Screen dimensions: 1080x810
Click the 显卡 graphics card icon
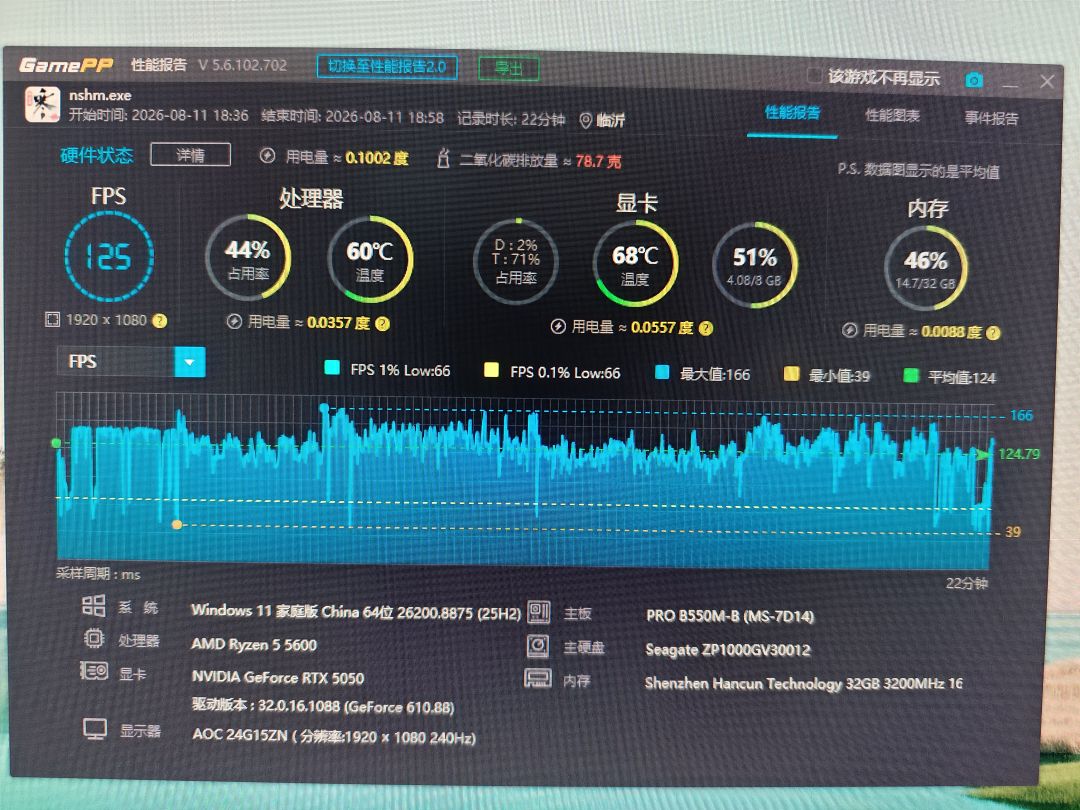94,671
